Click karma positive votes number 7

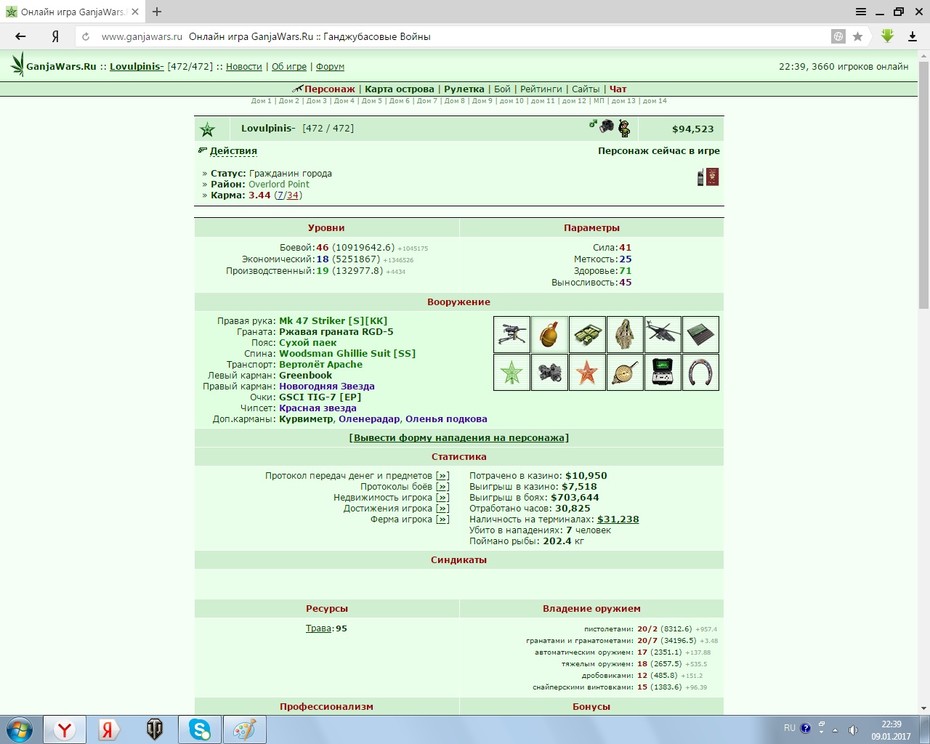tap(280, 195)
